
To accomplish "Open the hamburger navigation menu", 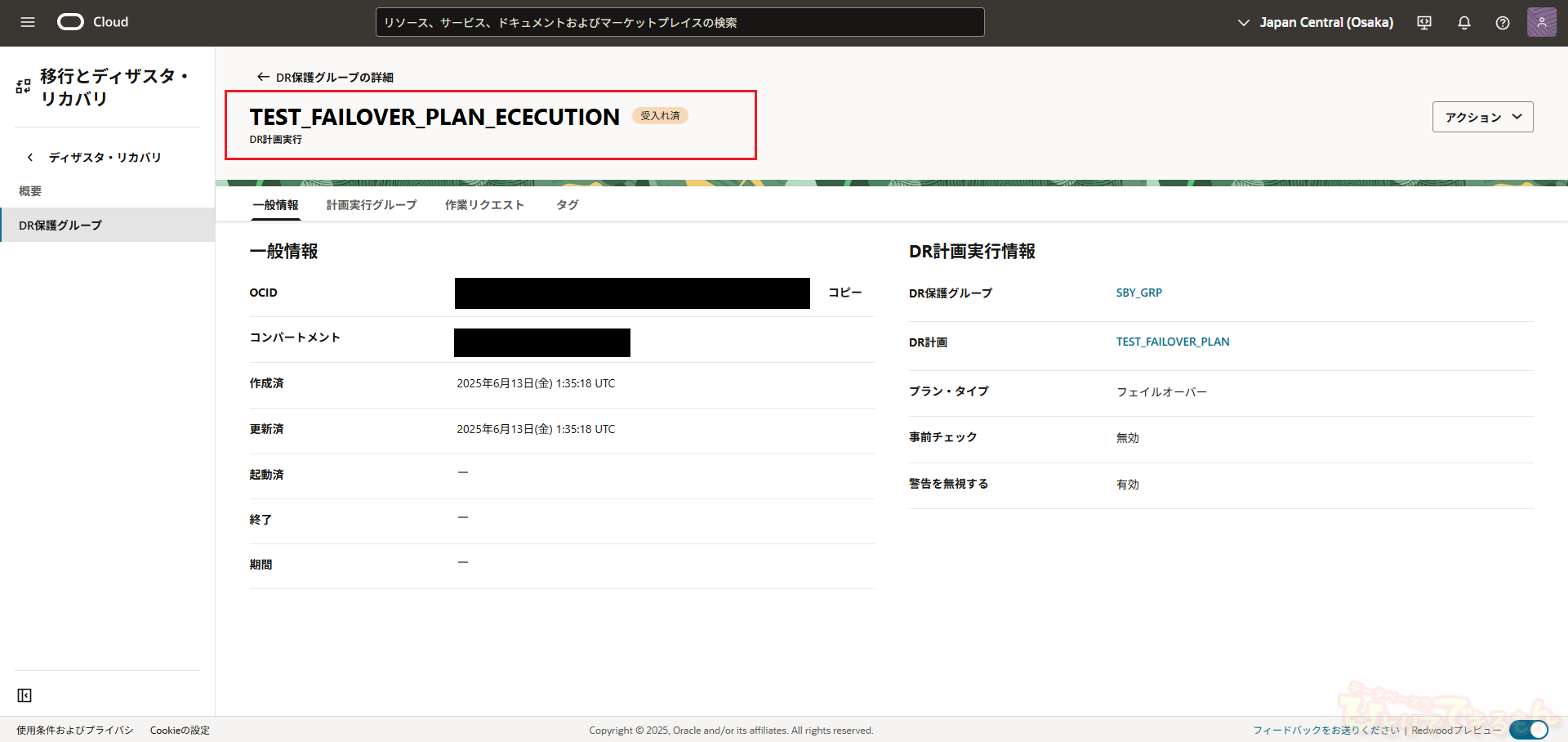I will point(28,22).
